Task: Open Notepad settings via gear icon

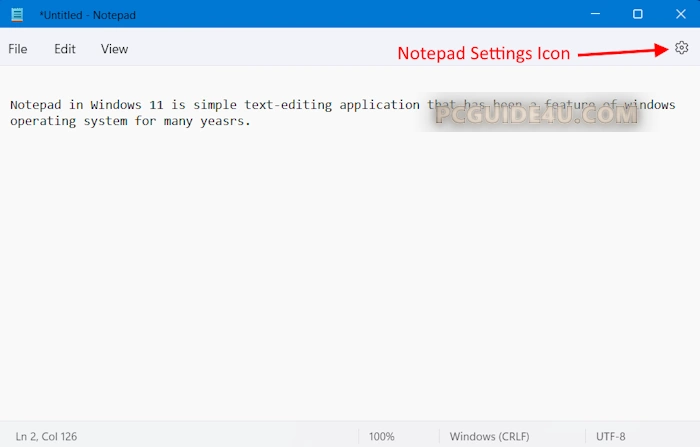Action: [x=681, y=48]
